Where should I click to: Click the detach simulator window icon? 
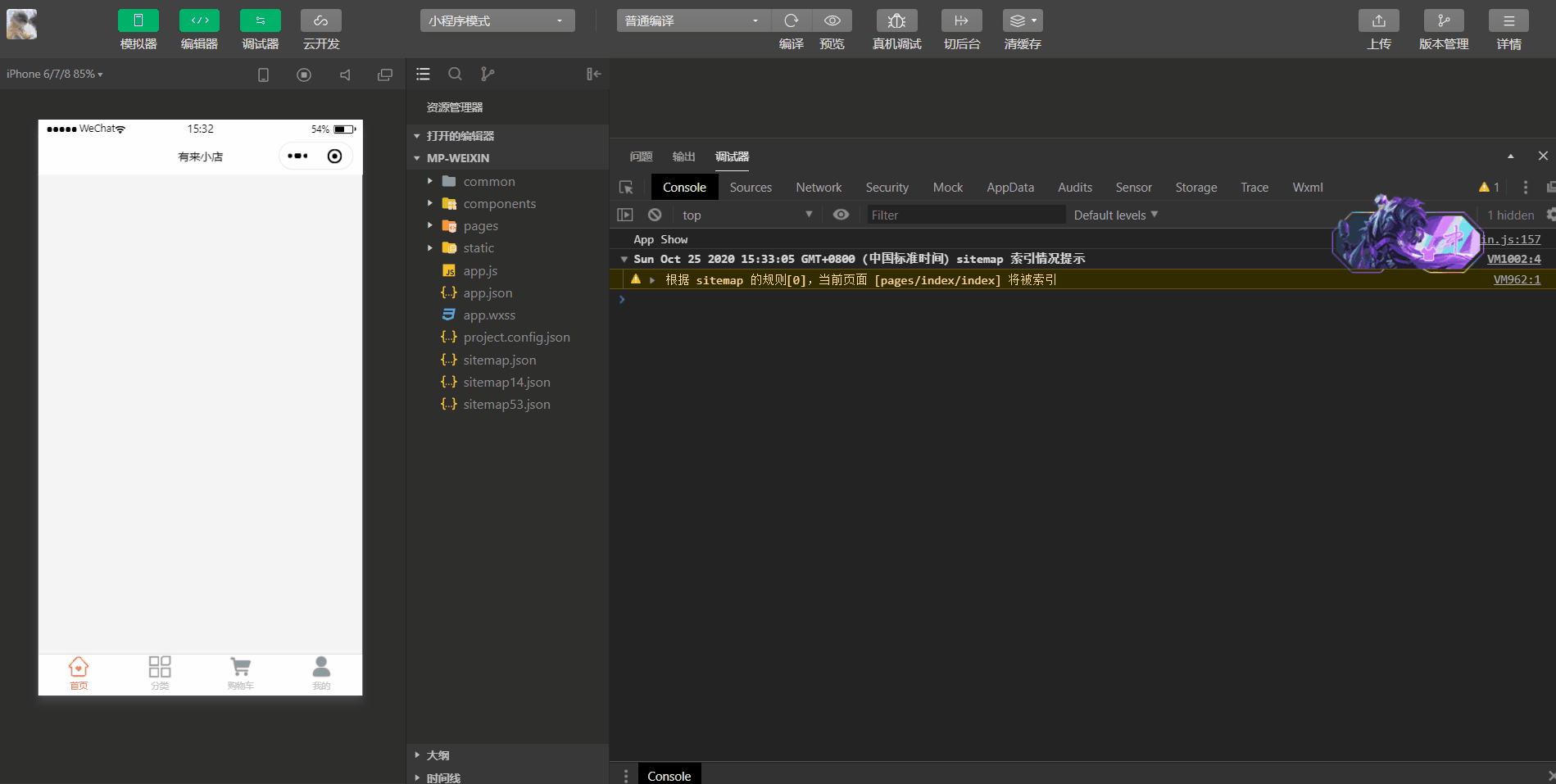(385, 75)
